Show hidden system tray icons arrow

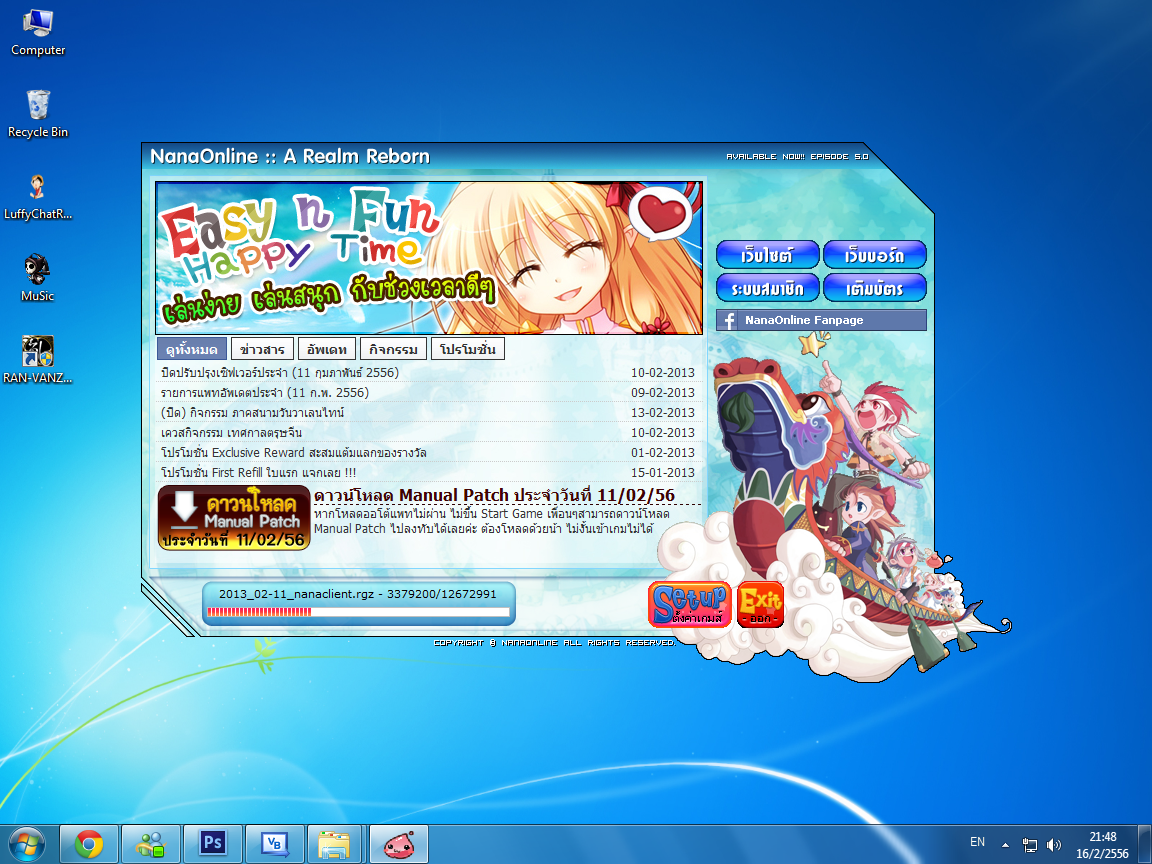click(x=1005, y=845)
